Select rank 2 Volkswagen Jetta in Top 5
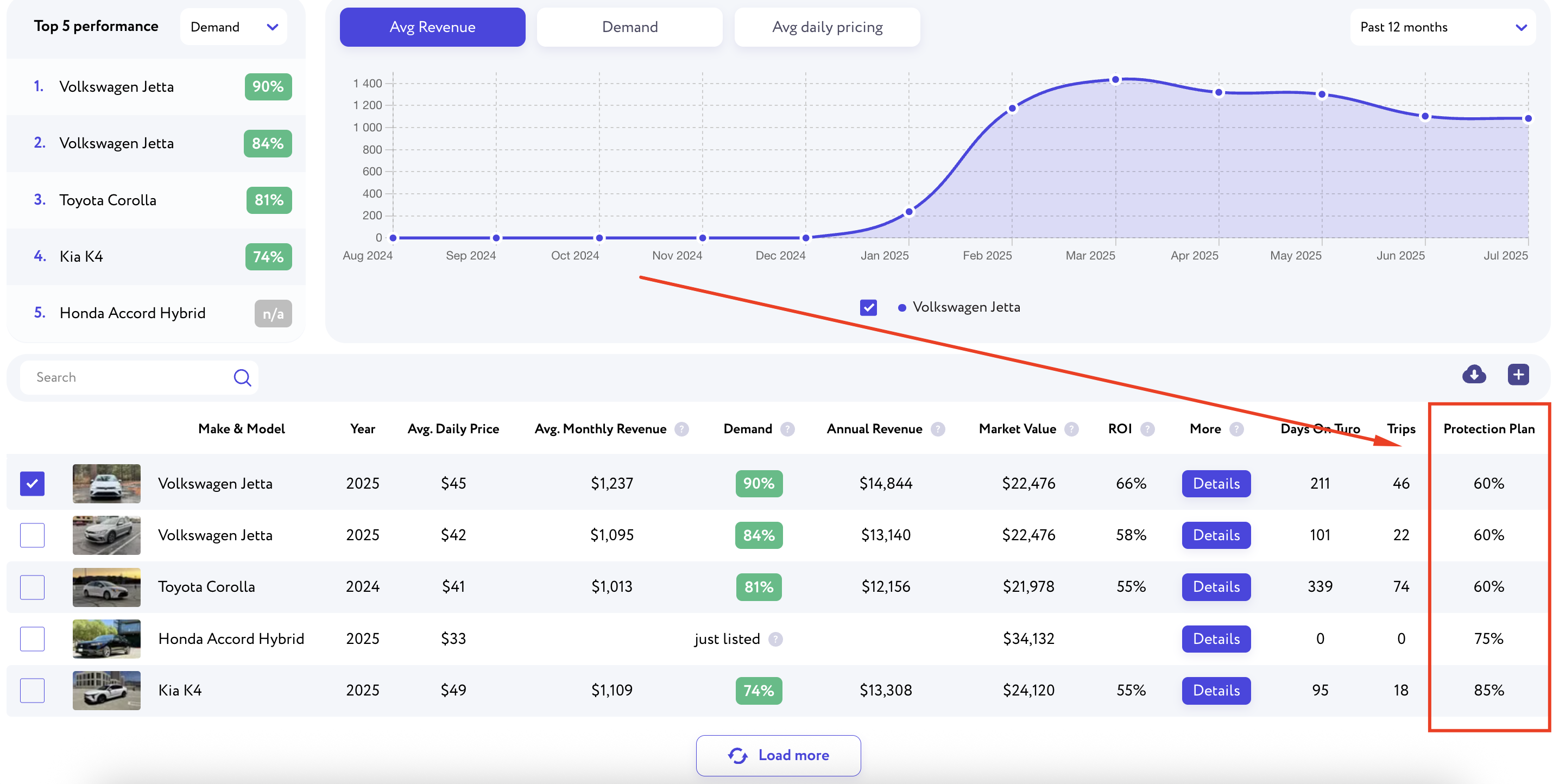The image size is (1553, 784). coord(155,143)
